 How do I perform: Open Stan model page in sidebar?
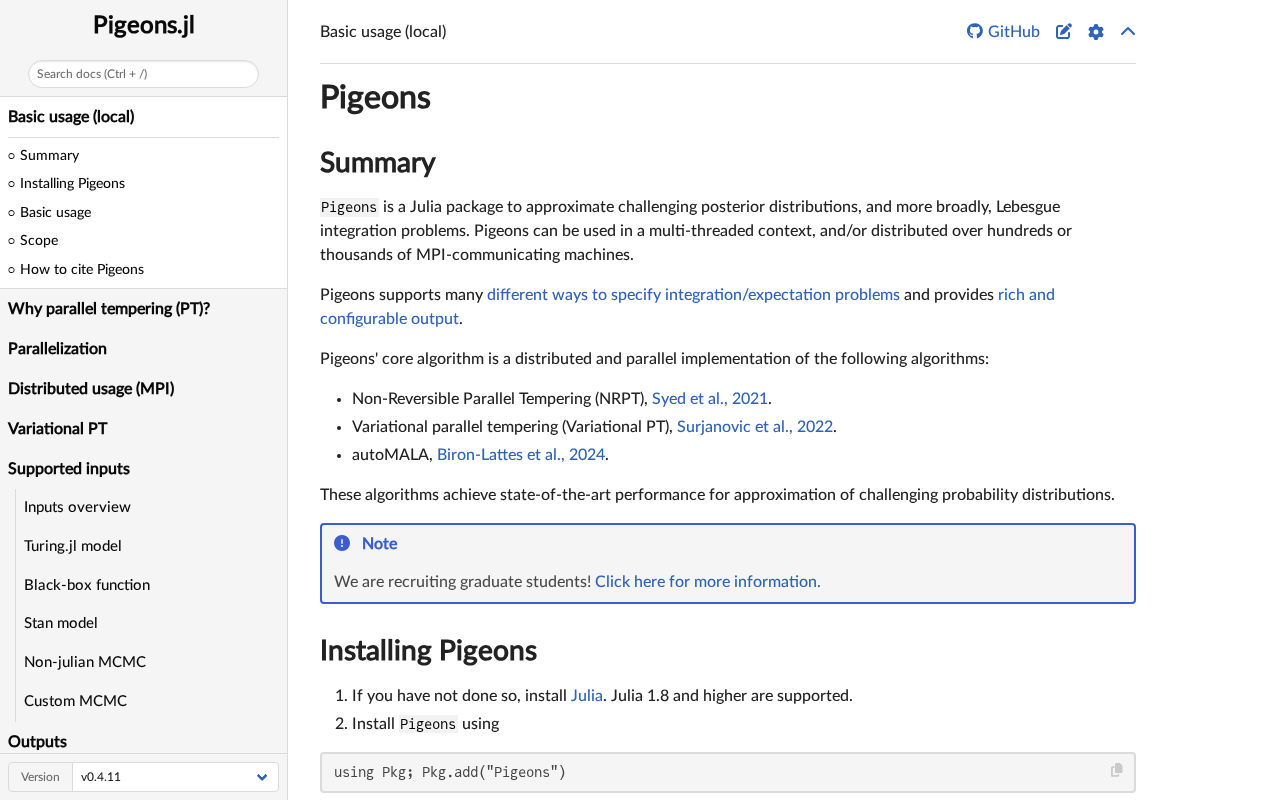coord(61,622)
